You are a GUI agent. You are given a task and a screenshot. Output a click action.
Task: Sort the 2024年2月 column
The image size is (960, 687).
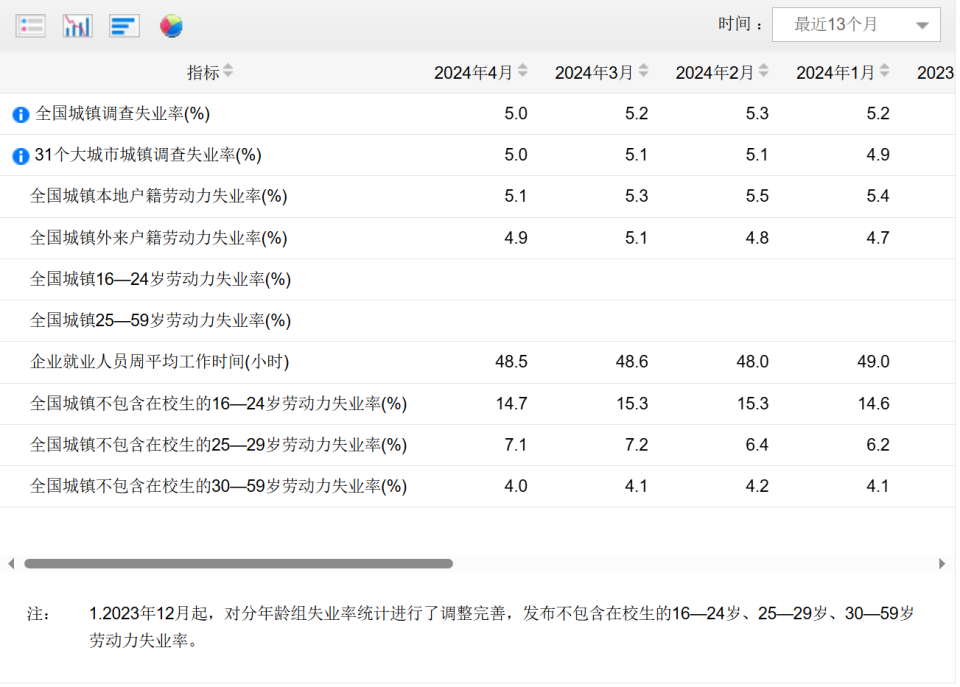click(x=763, y=71)
